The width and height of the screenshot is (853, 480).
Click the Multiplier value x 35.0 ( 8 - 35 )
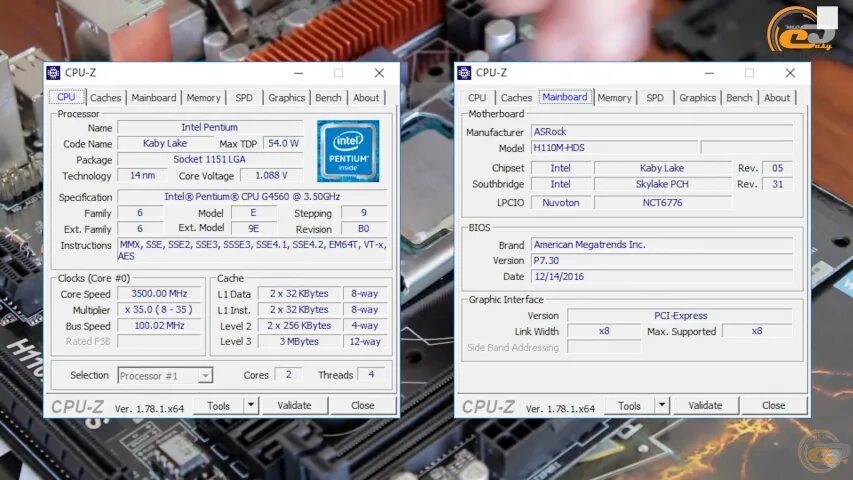tap(159, 310)
